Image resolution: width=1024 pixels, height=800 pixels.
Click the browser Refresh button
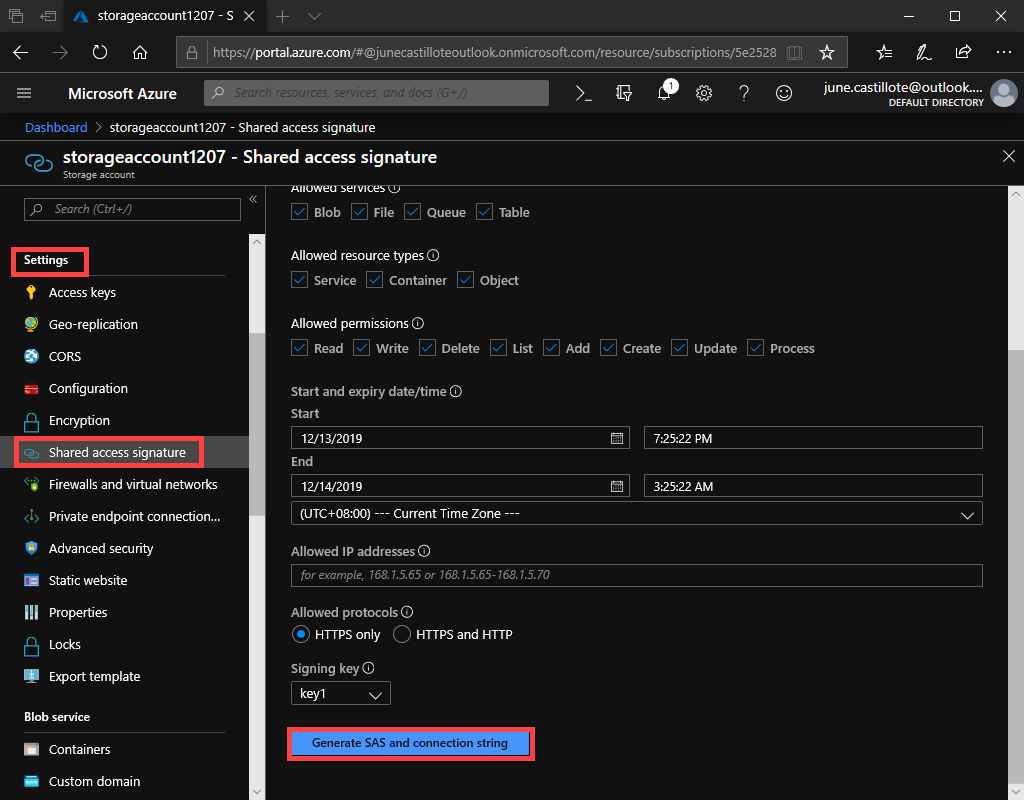(100, 52)
